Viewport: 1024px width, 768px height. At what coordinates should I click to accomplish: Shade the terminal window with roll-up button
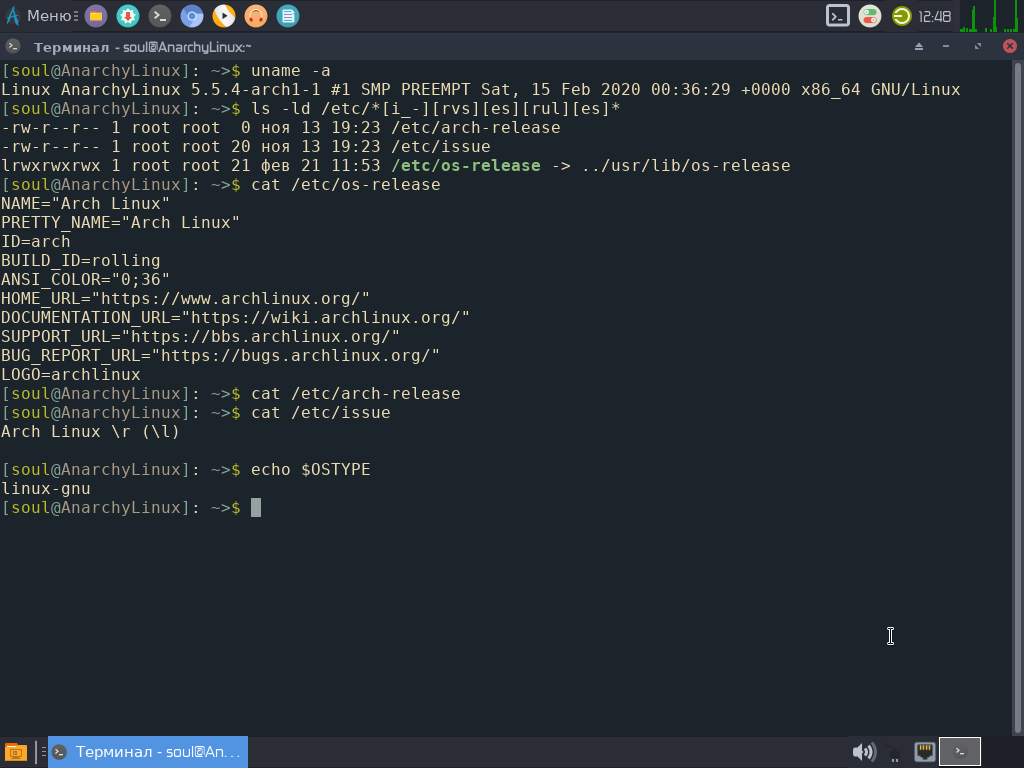919,46
